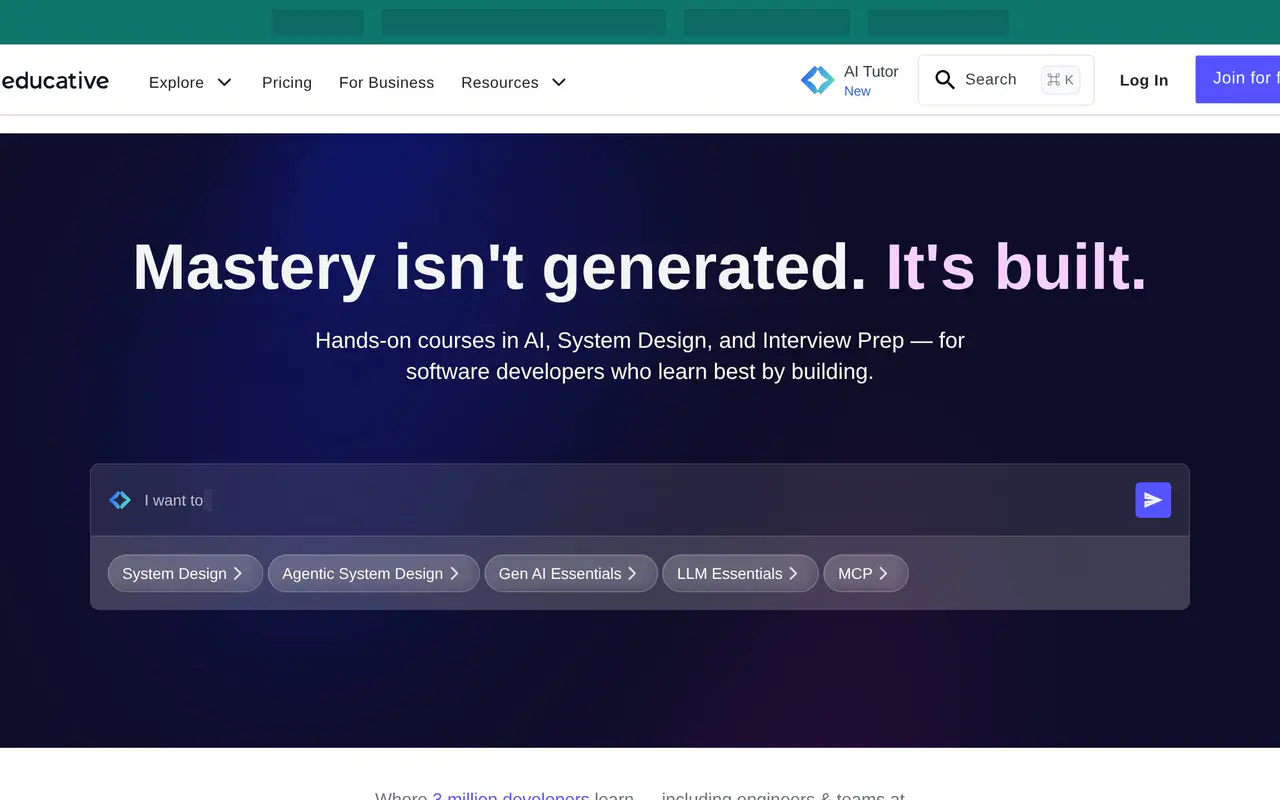Click the '3 million developers' link
1280x800 pixels.
pos(511,796)
